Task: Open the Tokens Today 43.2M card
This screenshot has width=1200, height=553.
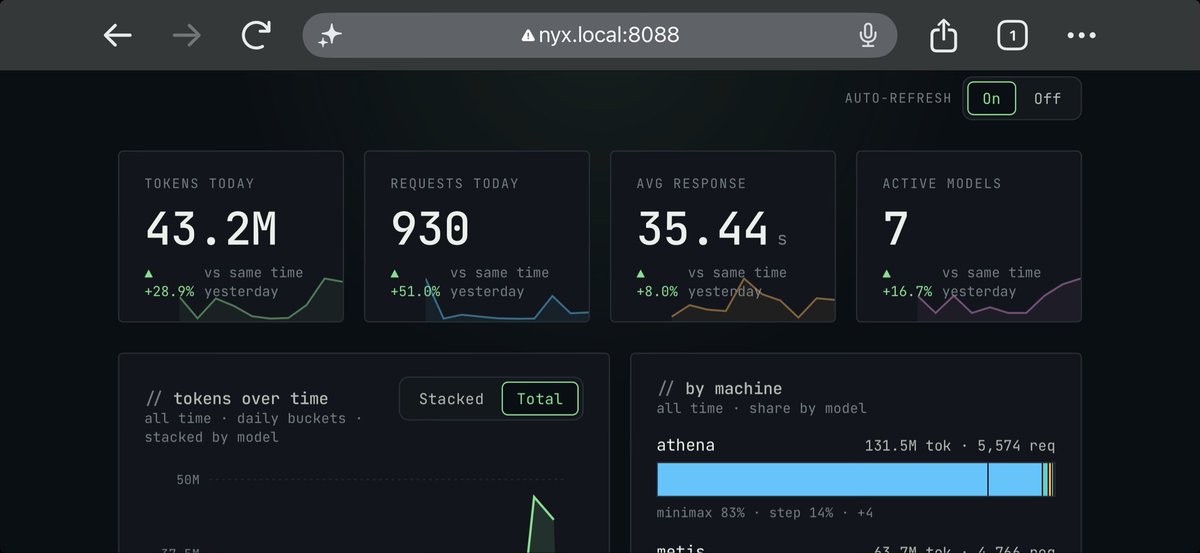Action: pyautogui.click(x=231, y=236)
